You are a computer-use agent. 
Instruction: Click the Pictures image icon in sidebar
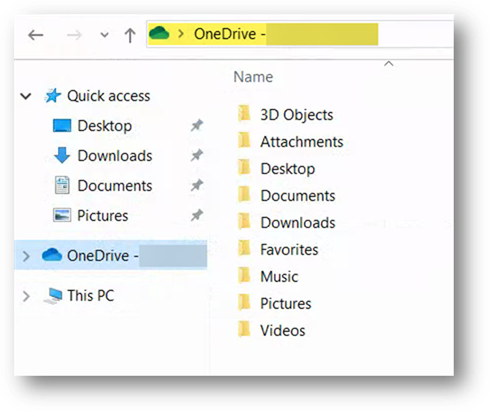click(62, 215)
